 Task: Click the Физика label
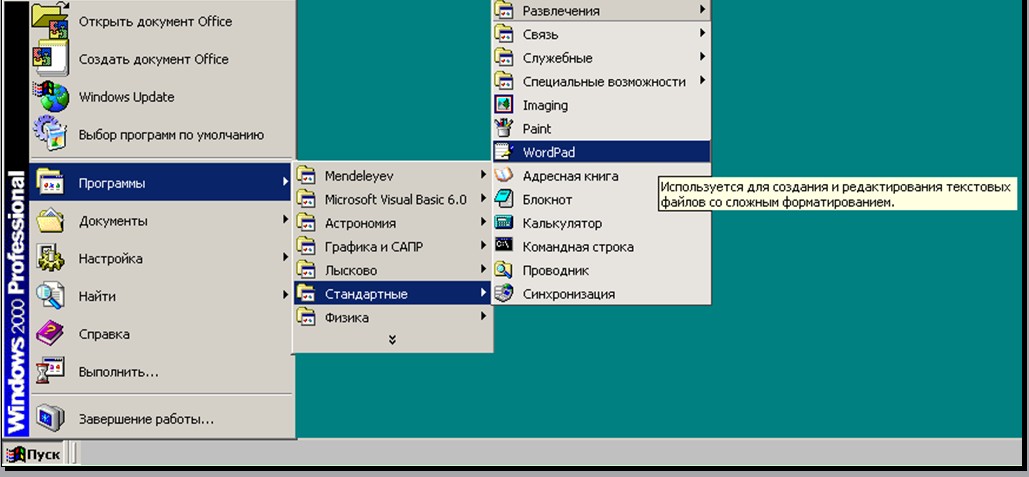(346, 318)
